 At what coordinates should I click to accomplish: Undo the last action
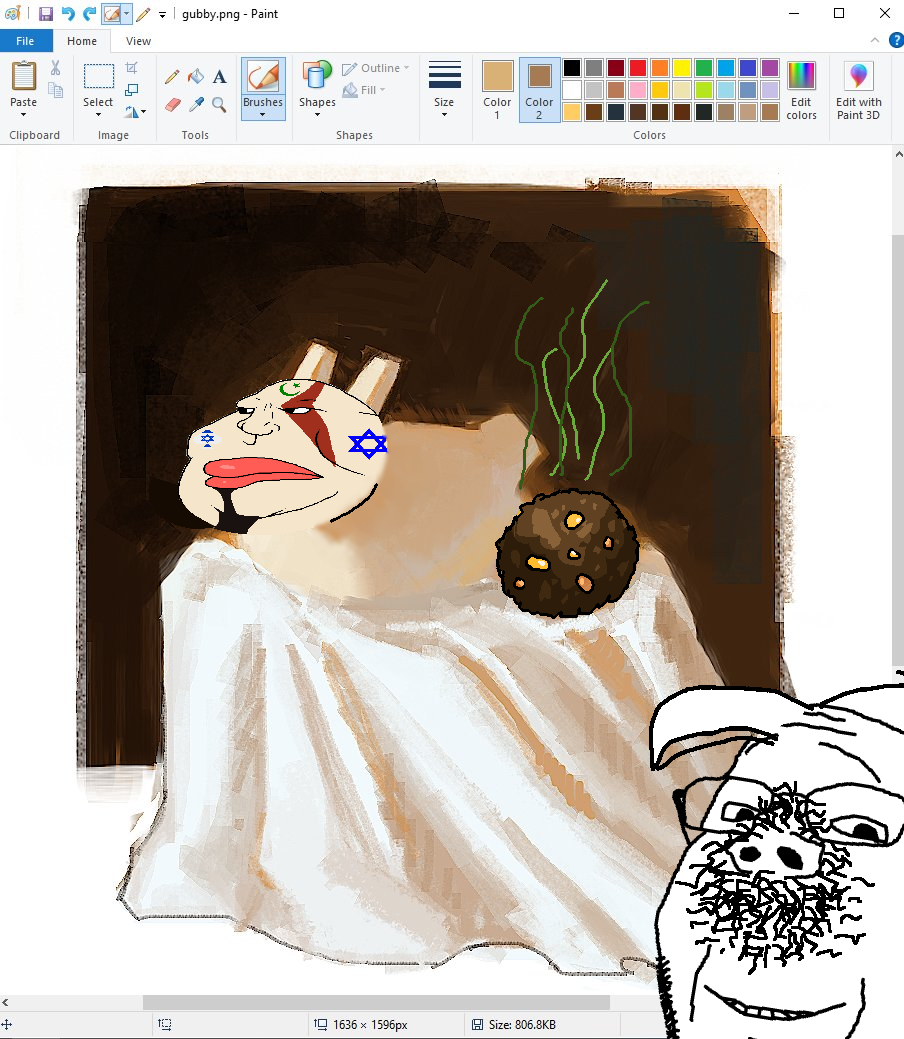click(68, 14)
